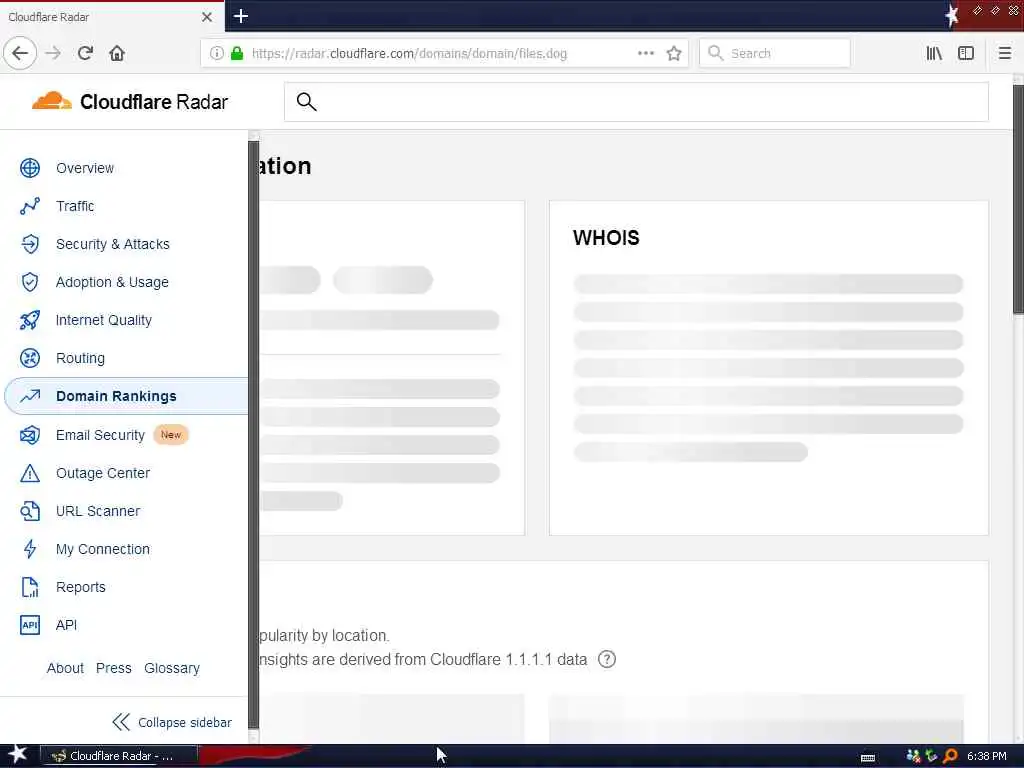The image size is (1024, 768).
Task: Click the browser Search box
Action: click(x=775, y=53)
